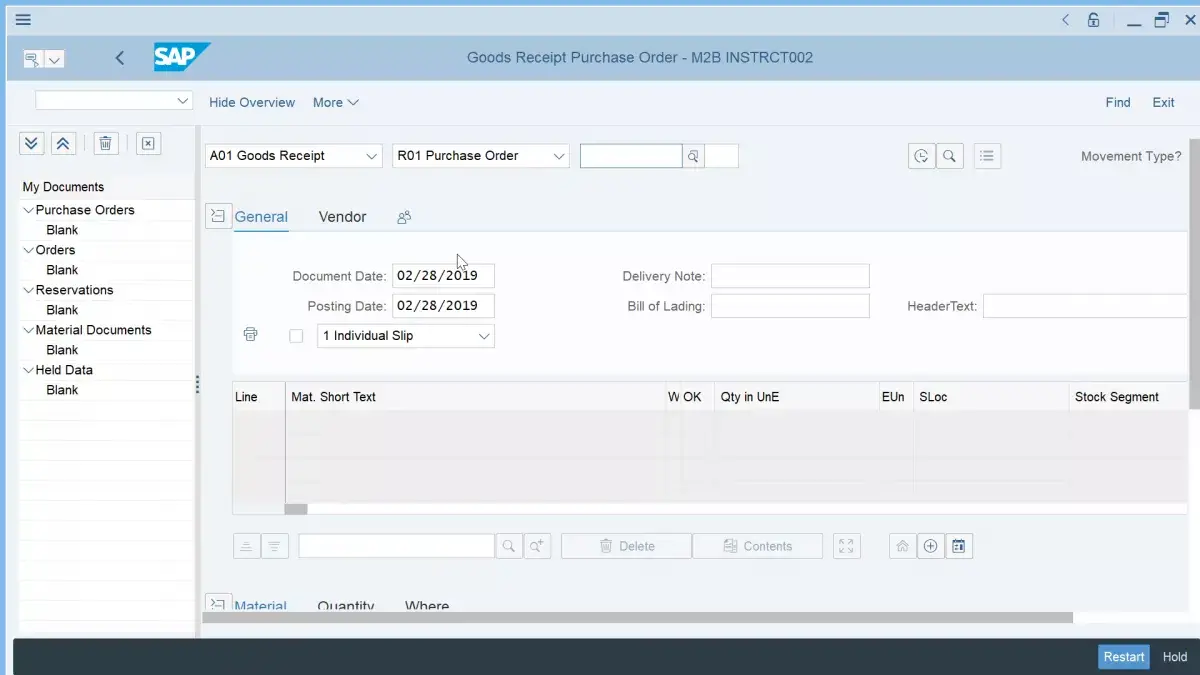The image size is (1200, 675).
Task: Click the search text field below the table
Action: tap(396, 546)
